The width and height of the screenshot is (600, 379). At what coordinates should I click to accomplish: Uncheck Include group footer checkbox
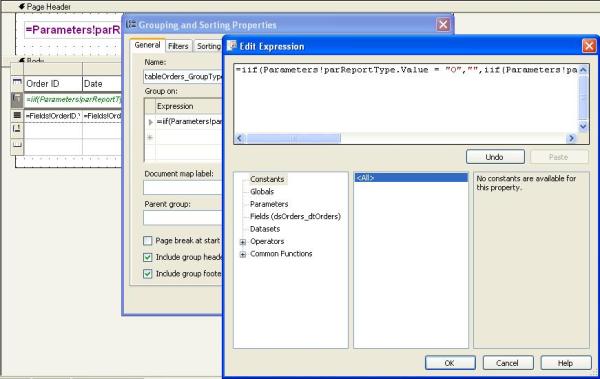click(x=148, y=274)
